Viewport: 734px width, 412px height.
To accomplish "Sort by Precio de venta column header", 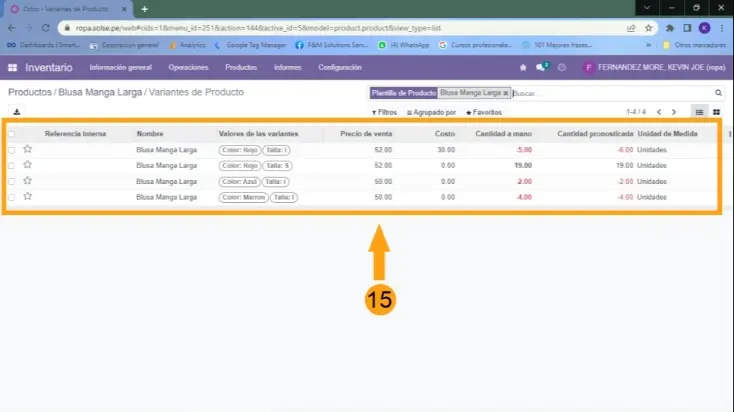I will pyautogui.click(x=365, y=134).
